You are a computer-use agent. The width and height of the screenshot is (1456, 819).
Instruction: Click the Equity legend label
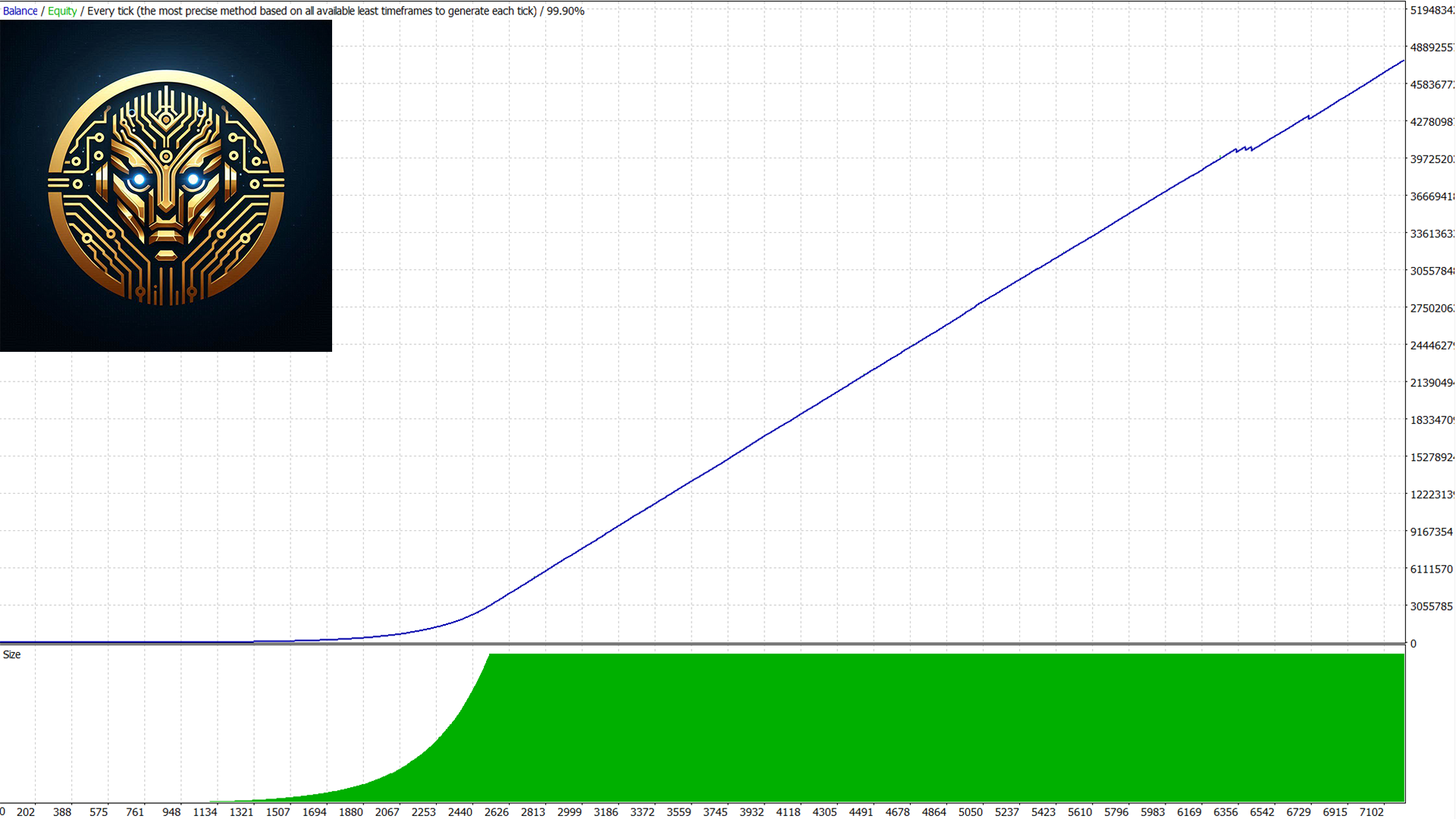pos(62,11)
